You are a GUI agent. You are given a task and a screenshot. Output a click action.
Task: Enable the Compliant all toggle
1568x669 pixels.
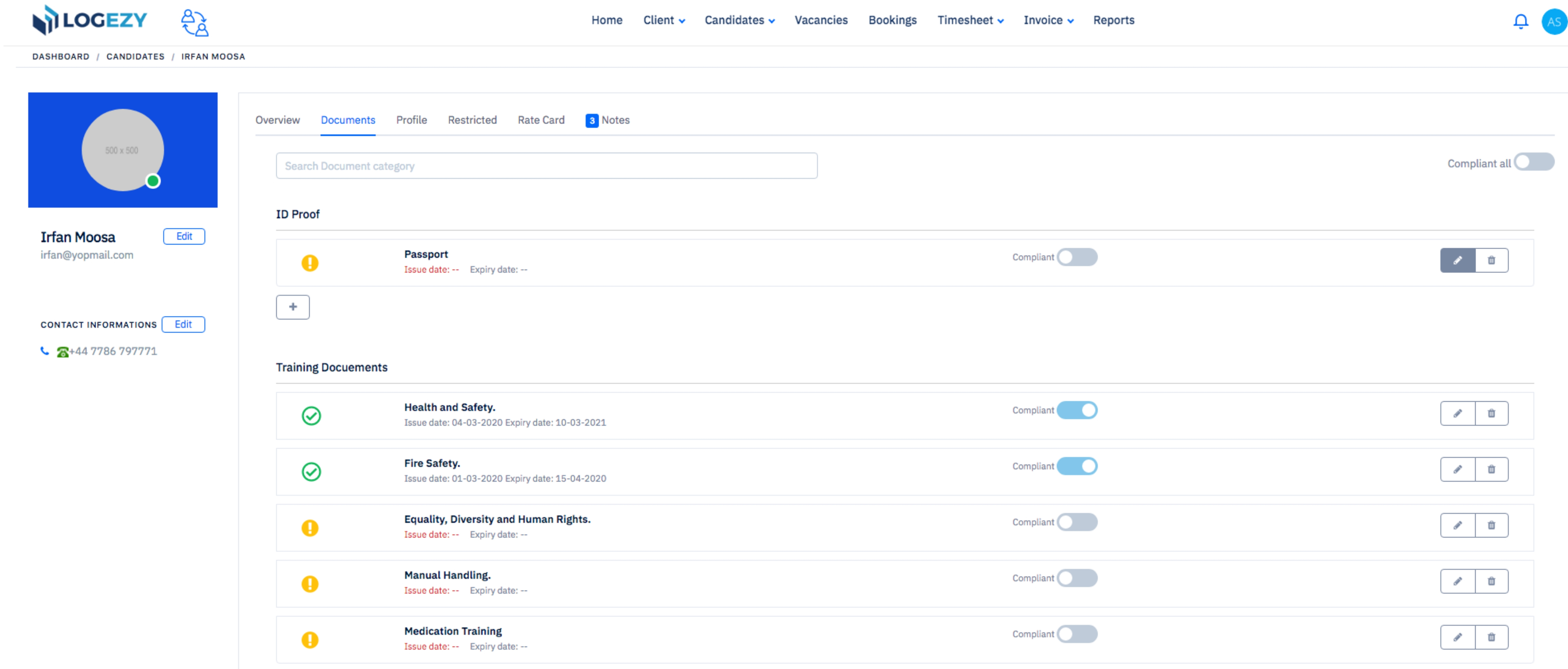[x=1534, y=162]
